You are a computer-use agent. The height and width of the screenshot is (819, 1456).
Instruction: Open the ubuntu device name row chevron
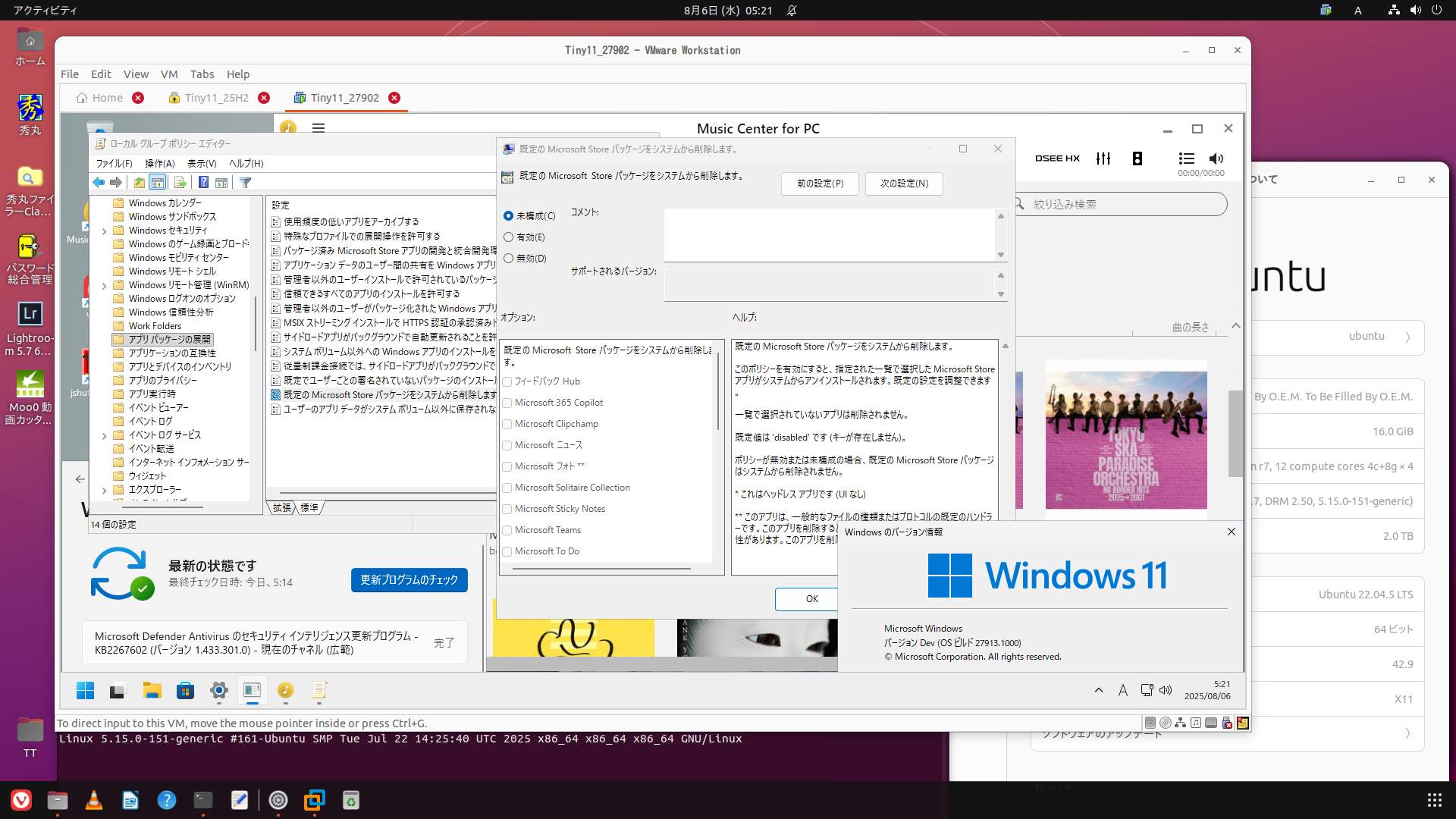pos(1407,337)
